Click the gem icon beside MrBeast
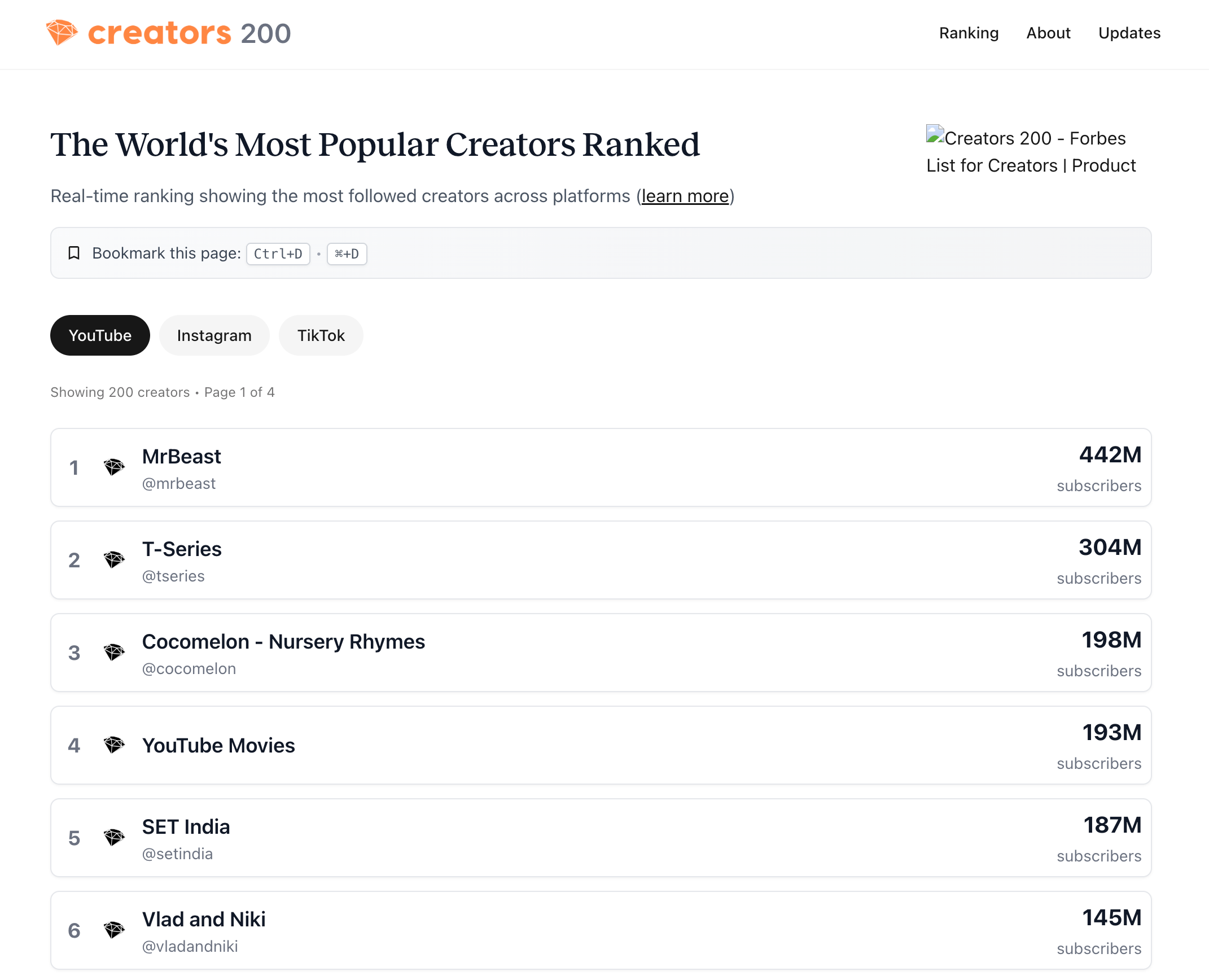Image resolution: width=1209 pixels, height=980 pixels. point(114,467)
